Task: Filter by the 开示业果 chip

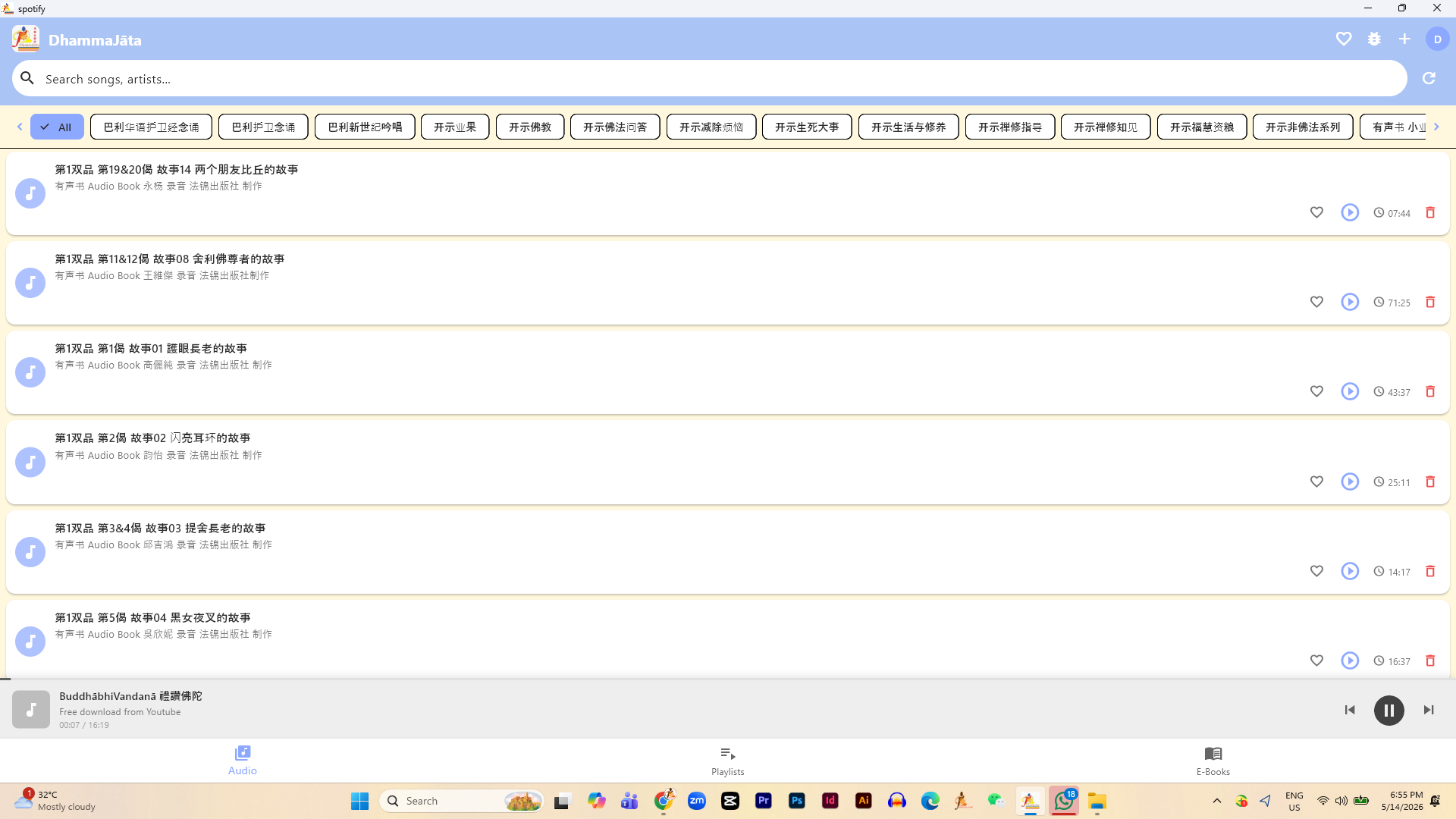Action: (455, 127)
